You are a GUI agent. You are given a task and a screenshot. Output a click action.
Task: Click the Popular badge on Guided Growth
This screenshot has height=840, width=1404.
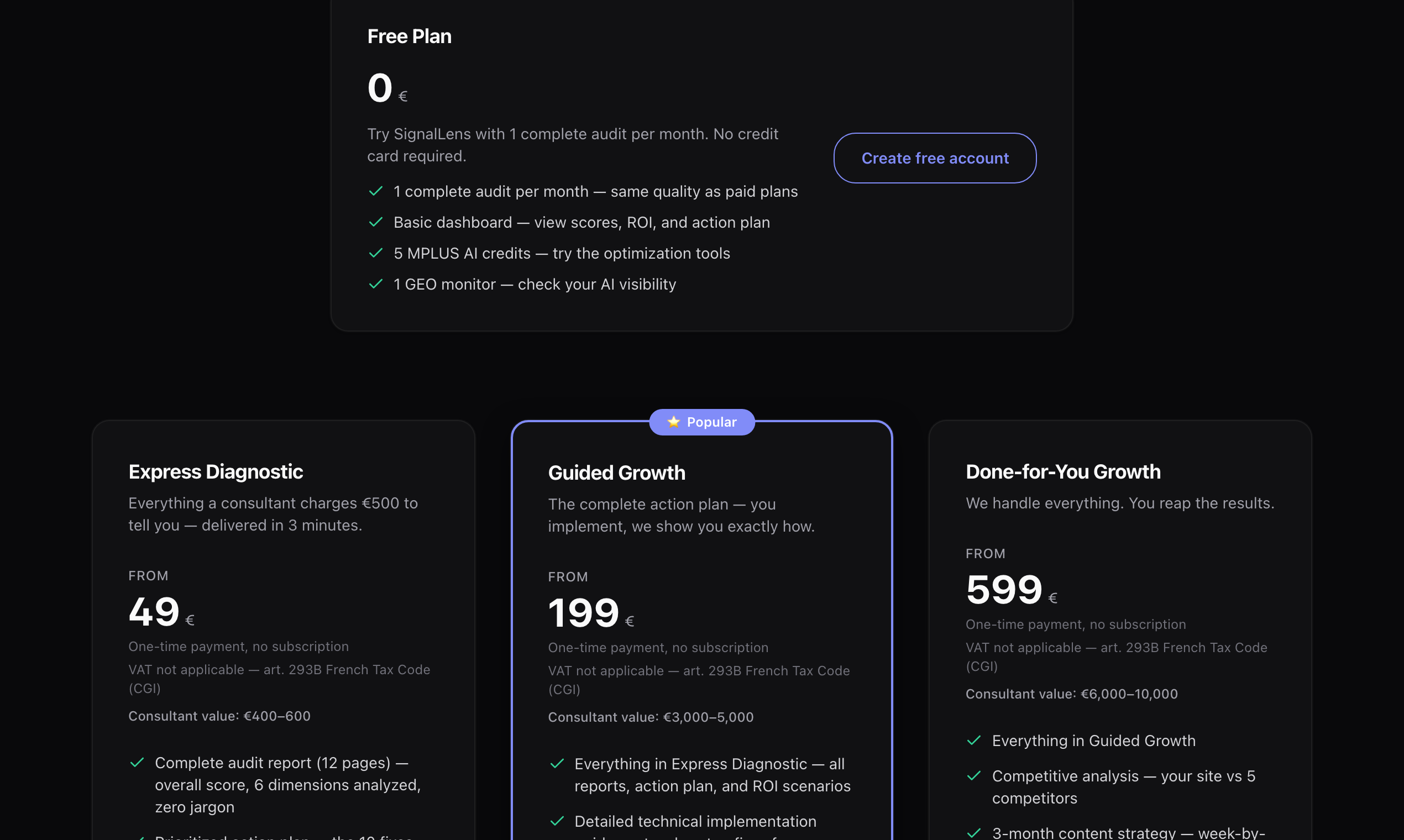702,422
